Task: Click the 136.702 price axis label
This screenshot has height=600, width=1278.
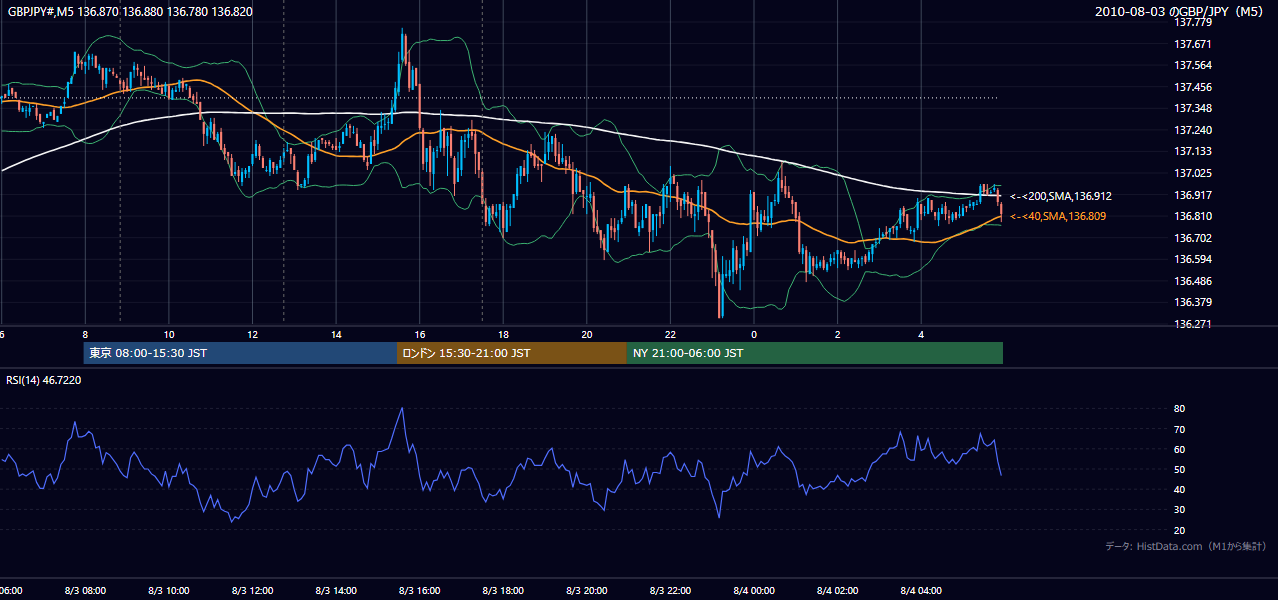Action: 1193,238
